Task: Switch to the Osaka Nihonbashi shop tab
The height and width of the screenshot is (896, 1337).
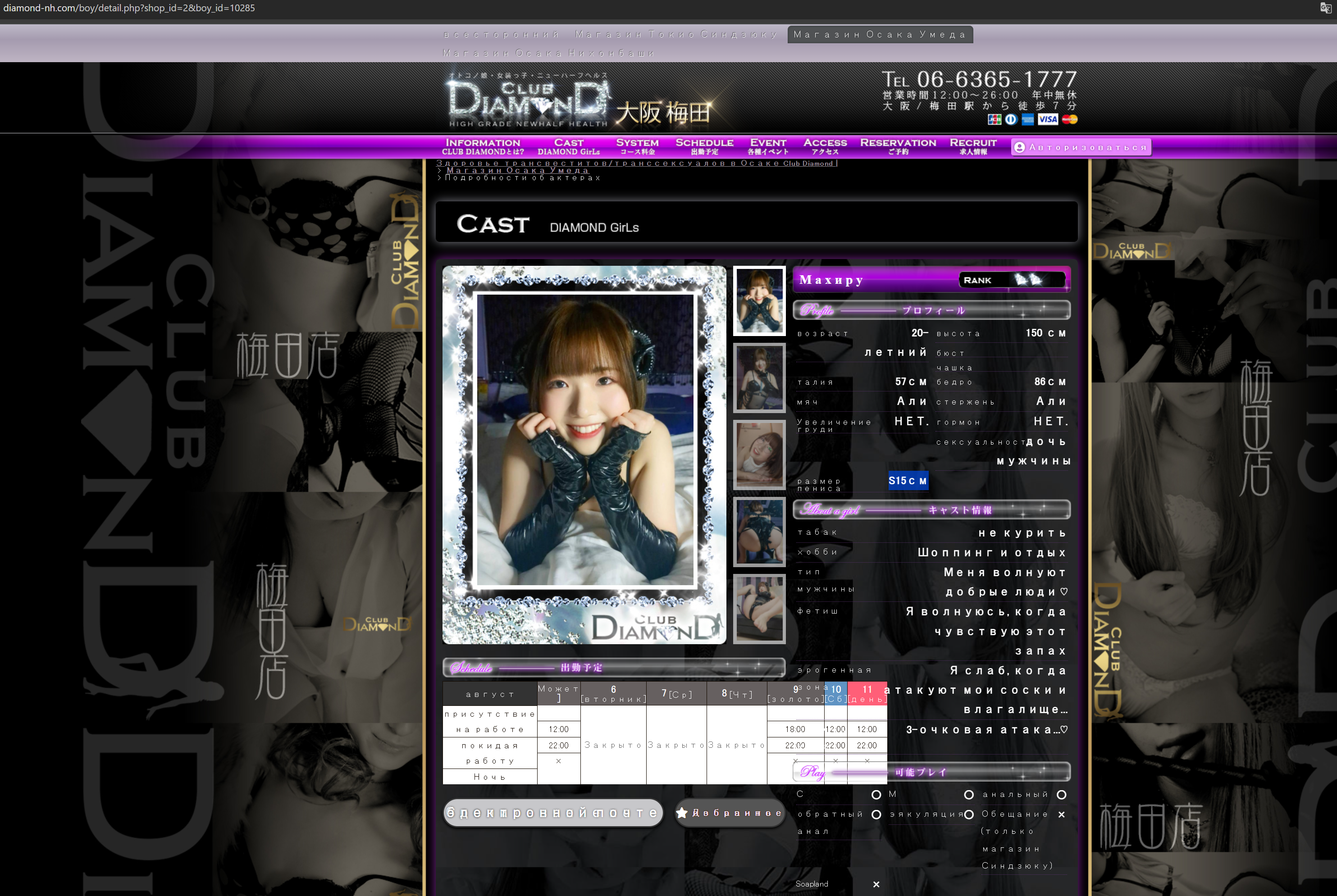Action: point(549,53)
